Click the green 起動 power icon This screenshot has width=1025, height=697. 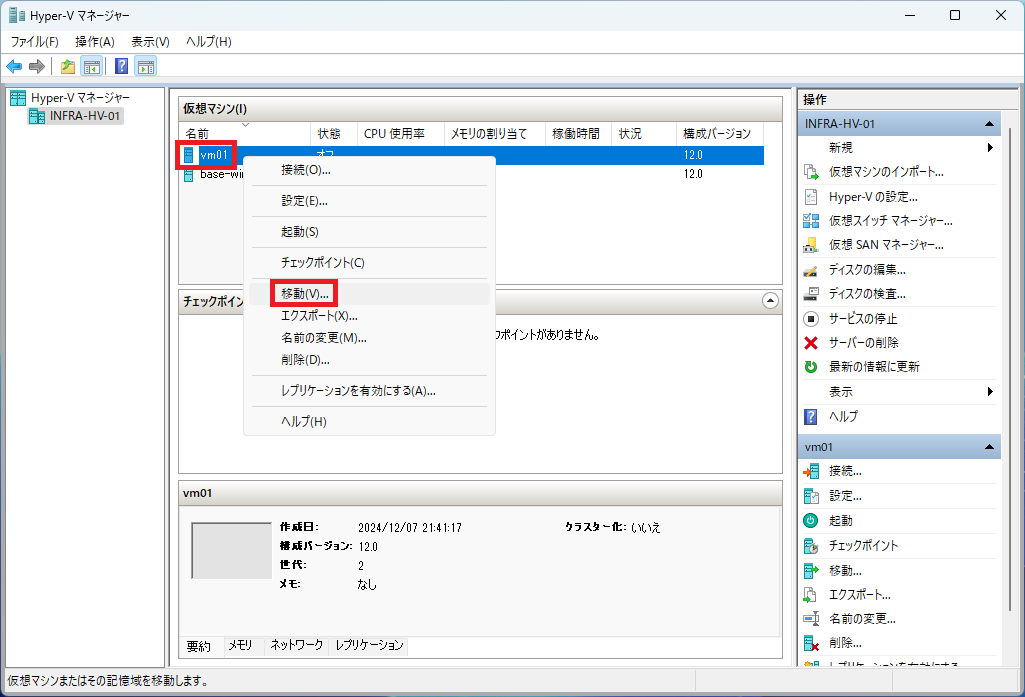811,520
